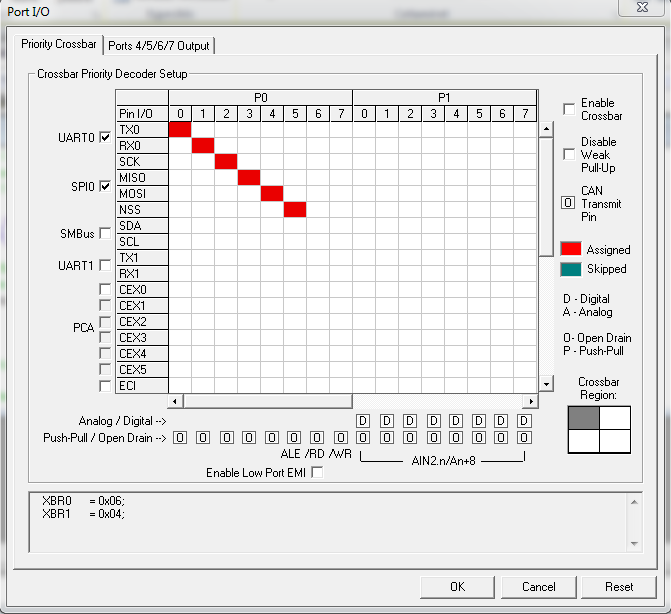Click the red MISO assigned cell at P0.3
The width and height of the screenshot is (671, 614).
(249, 178)
